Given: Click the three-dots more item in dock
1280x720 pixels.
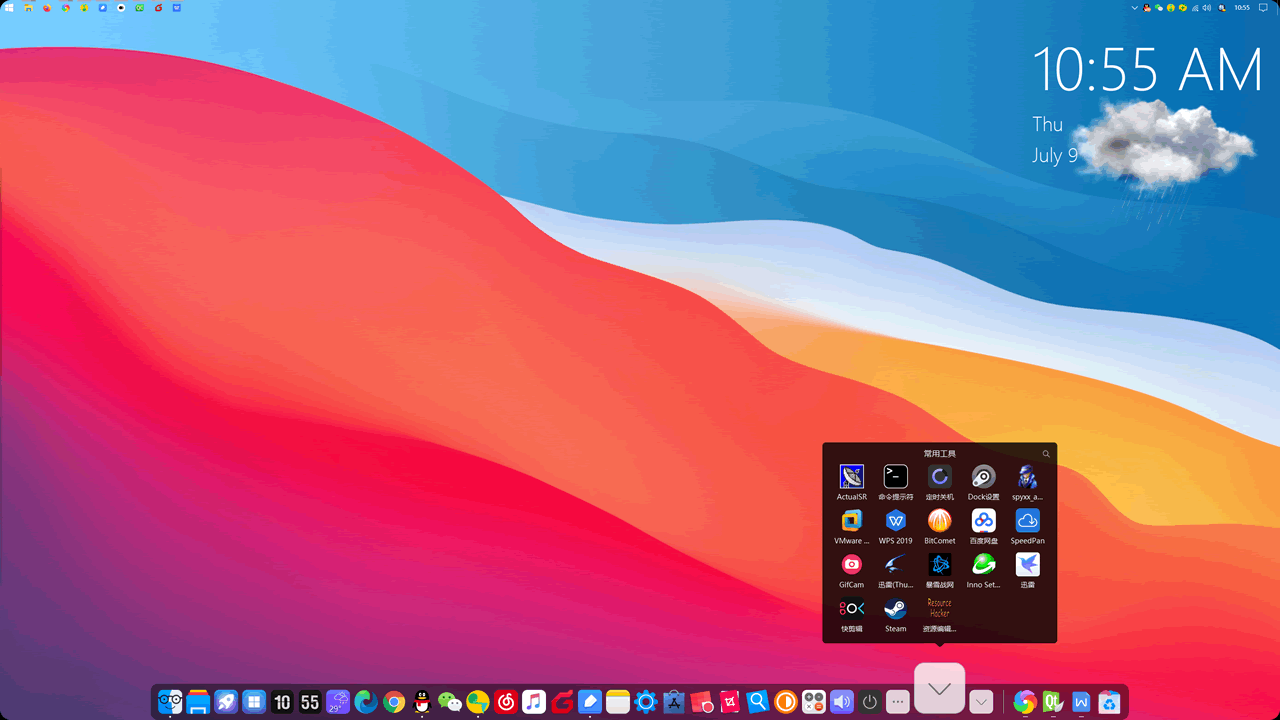Looking at the screenshot, I should tap(897, 702).
